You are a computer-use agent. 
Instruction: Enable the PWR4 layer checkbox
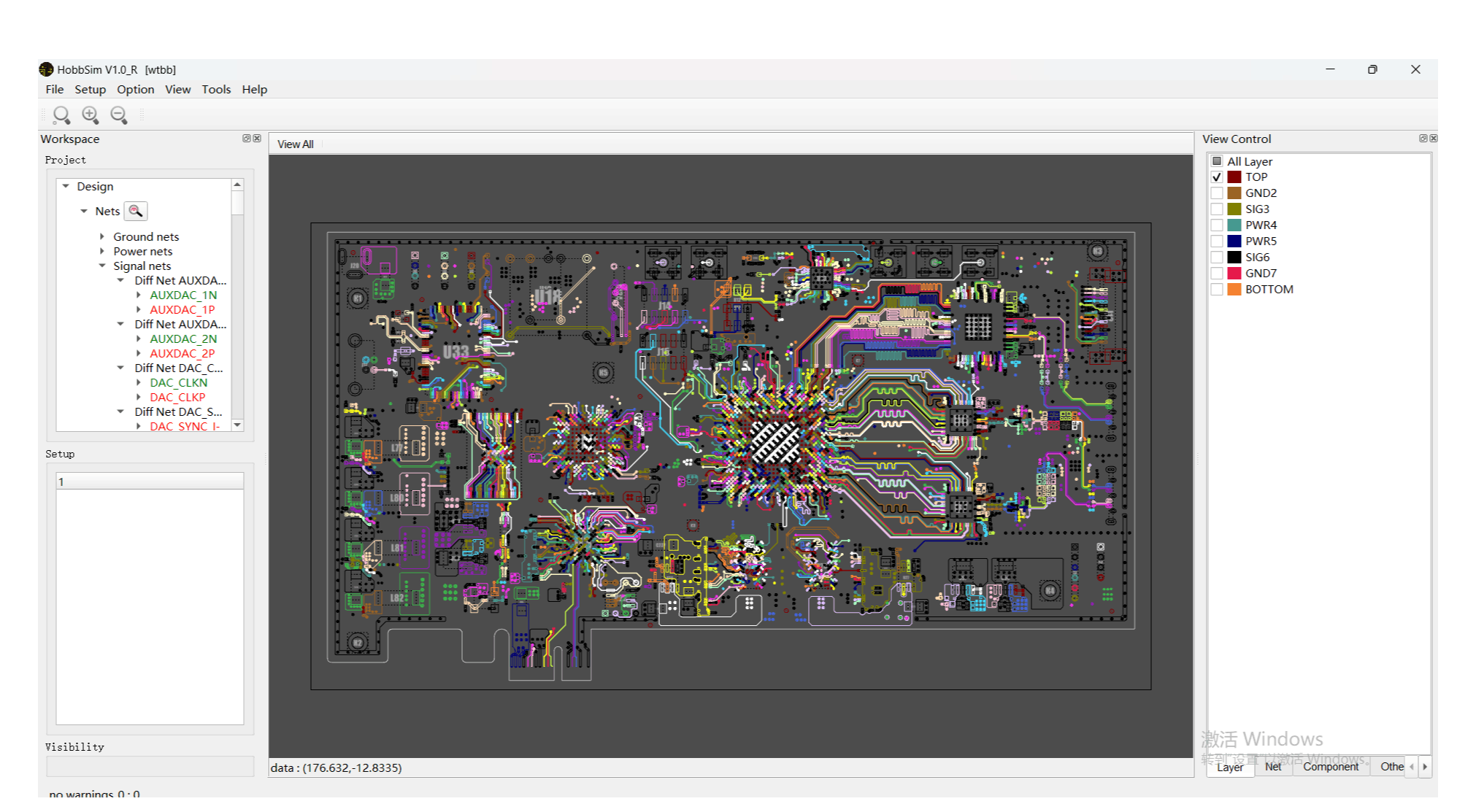[x=1217, y=225]
